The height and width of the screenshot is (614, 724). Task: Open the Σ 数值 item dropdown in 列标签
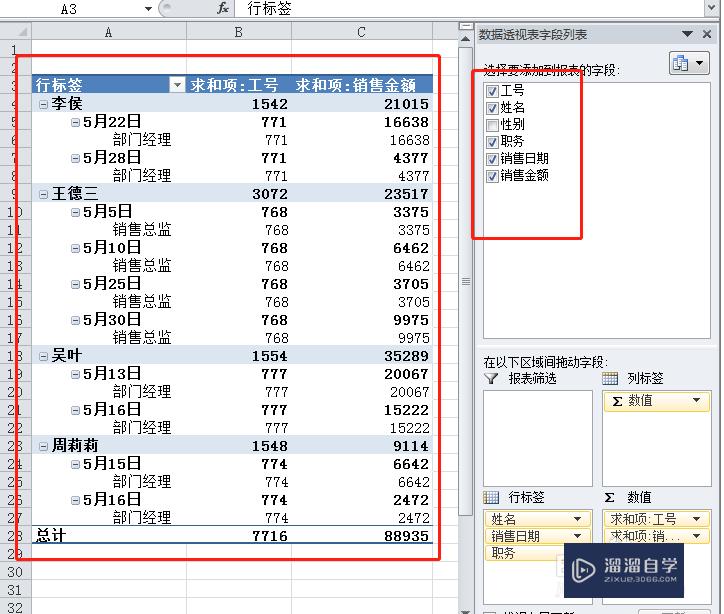(x=697, y=400)
